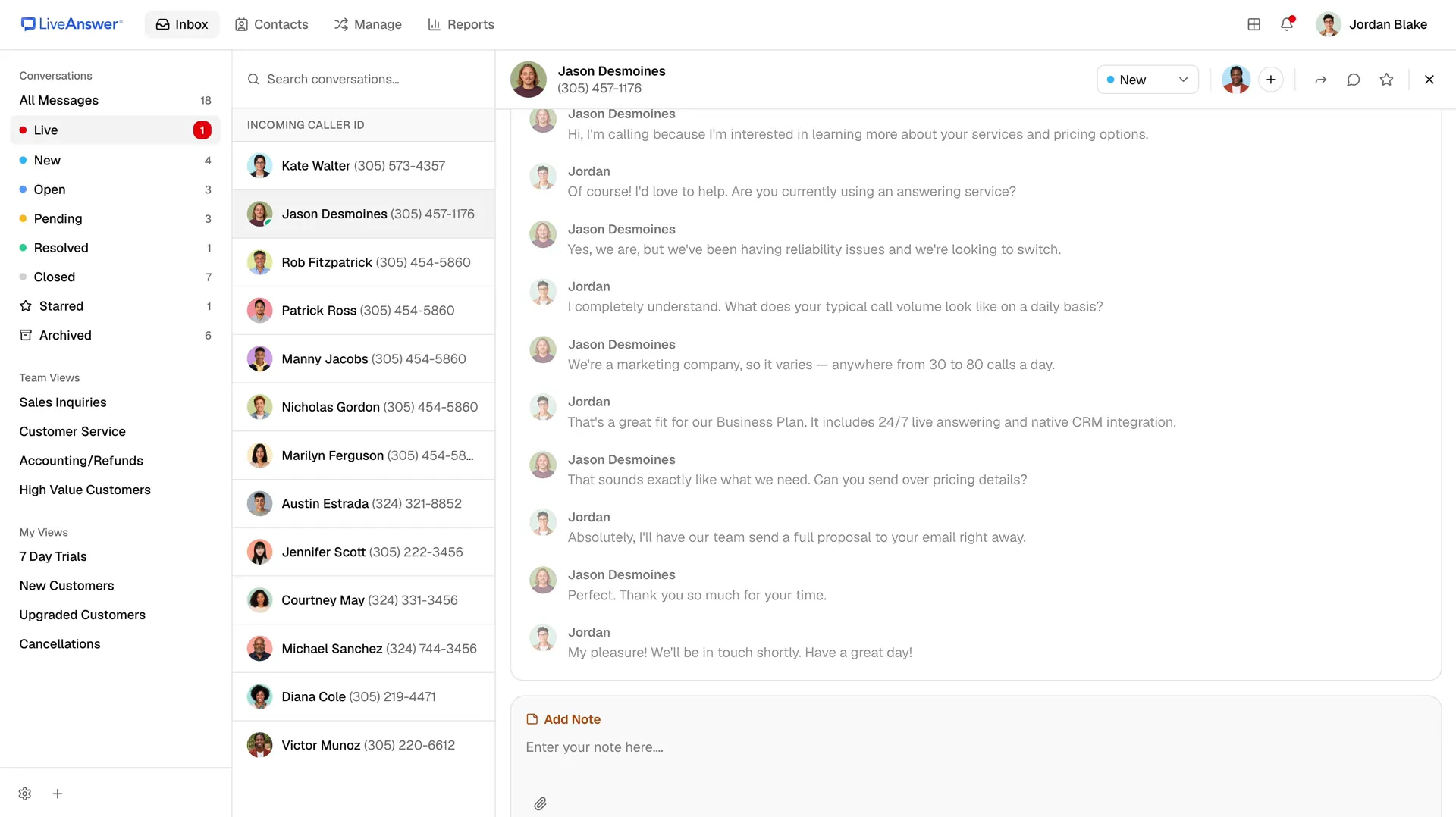The image size is (1456, 817).
Task: Click Jordan's Business Plan message
Action: 871,422
